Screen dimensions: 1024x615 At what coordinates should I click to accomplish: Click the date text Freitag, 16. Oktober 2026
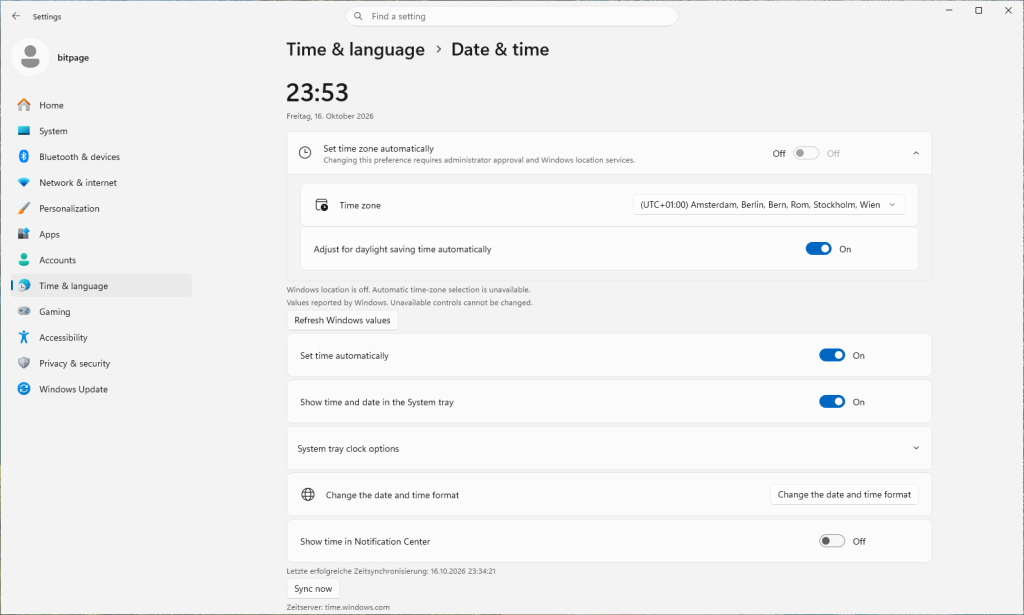click(x=330, y=116)
